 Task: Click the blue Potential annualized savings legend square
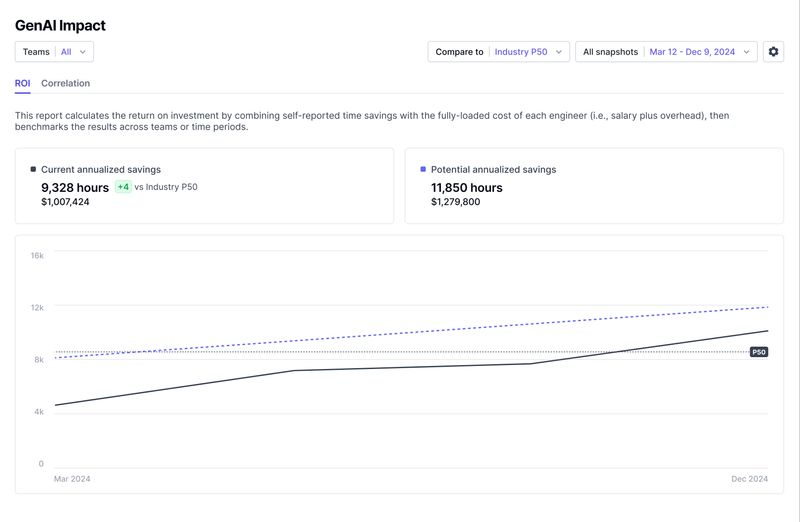pos(423,170)
